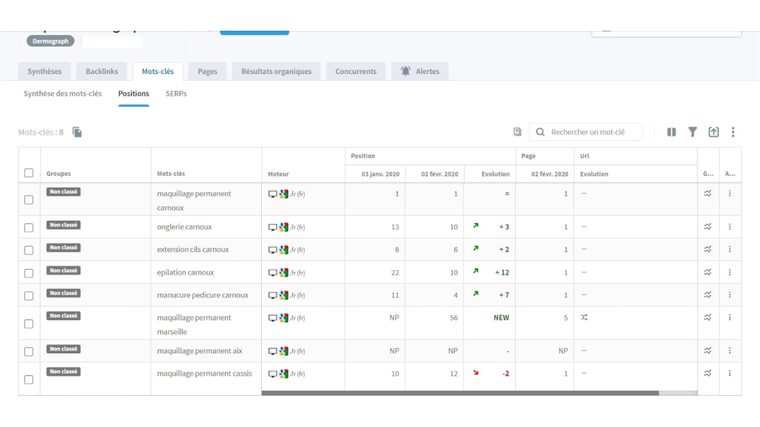Check the epilation carnoux row checkbox

pos(29,273)
